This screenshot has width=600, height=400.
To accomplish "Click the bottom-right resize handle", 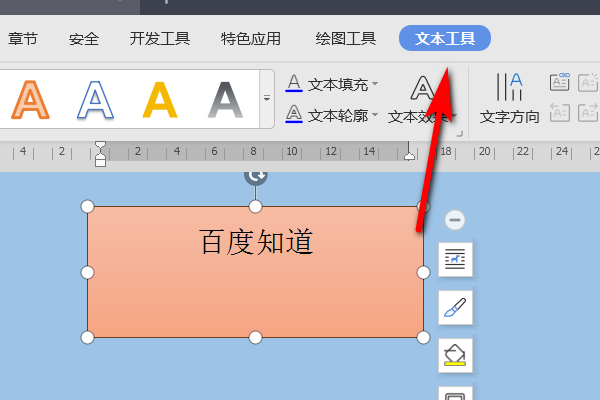I will pos(423,338).
